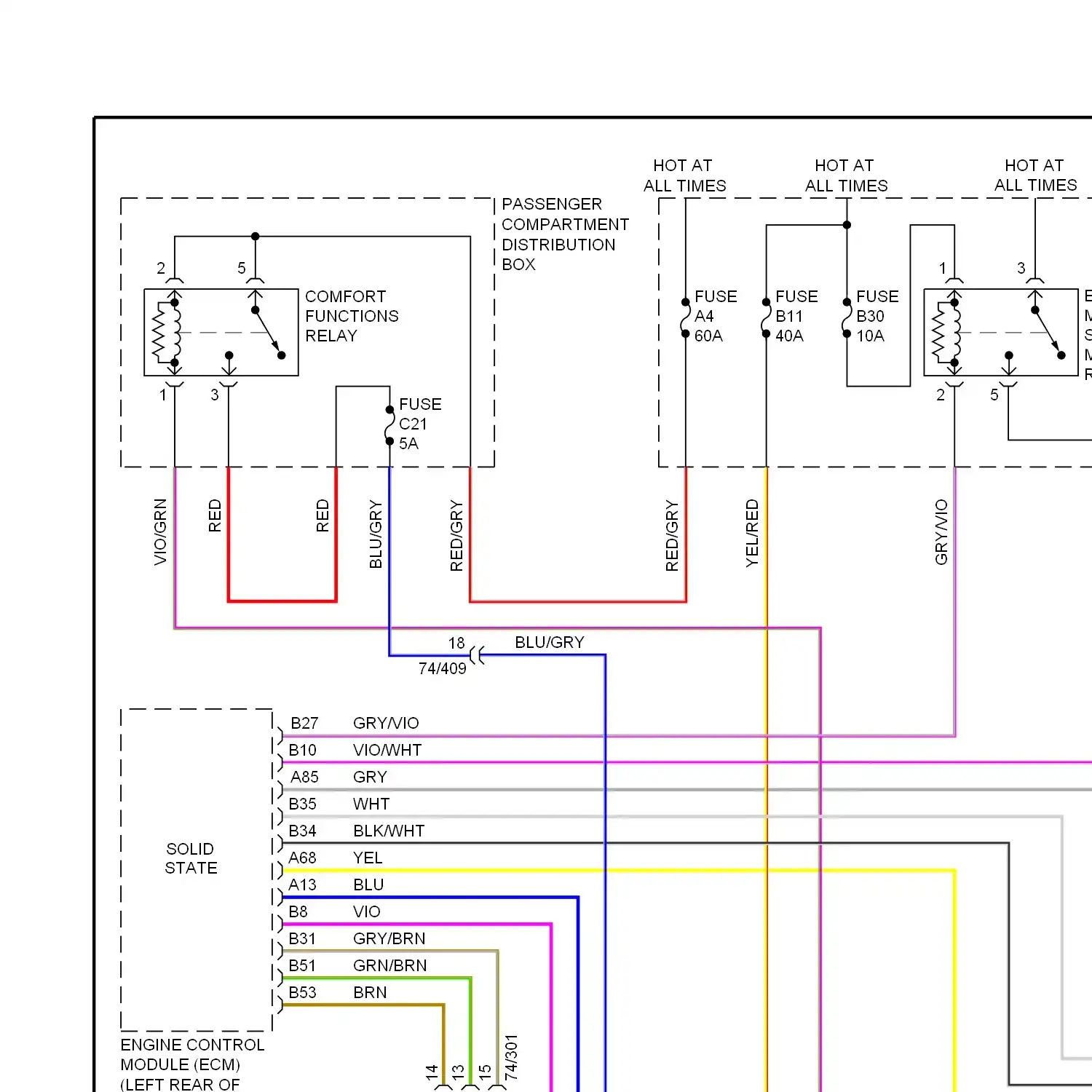Click pin number 15 at bottom
1092x1092 pixels.
point(485,1072)
